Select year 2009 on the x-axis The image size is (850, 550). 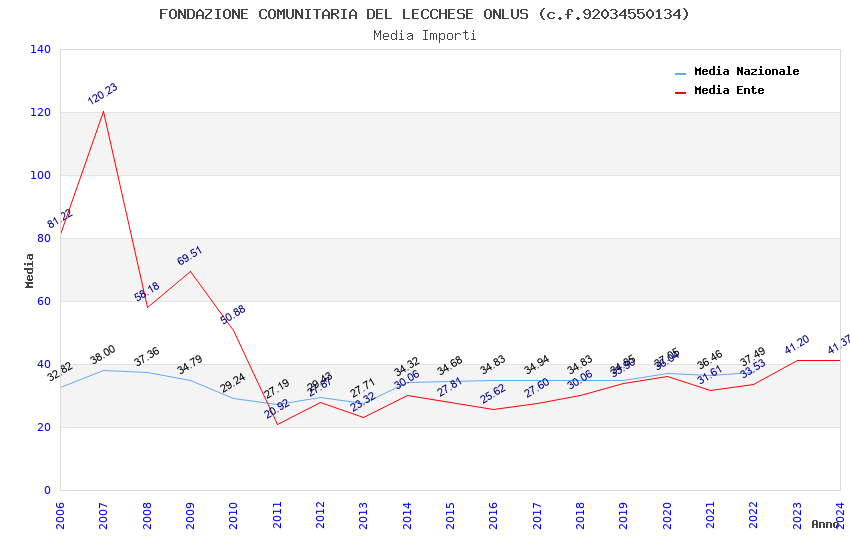click(x=190, y=515)
